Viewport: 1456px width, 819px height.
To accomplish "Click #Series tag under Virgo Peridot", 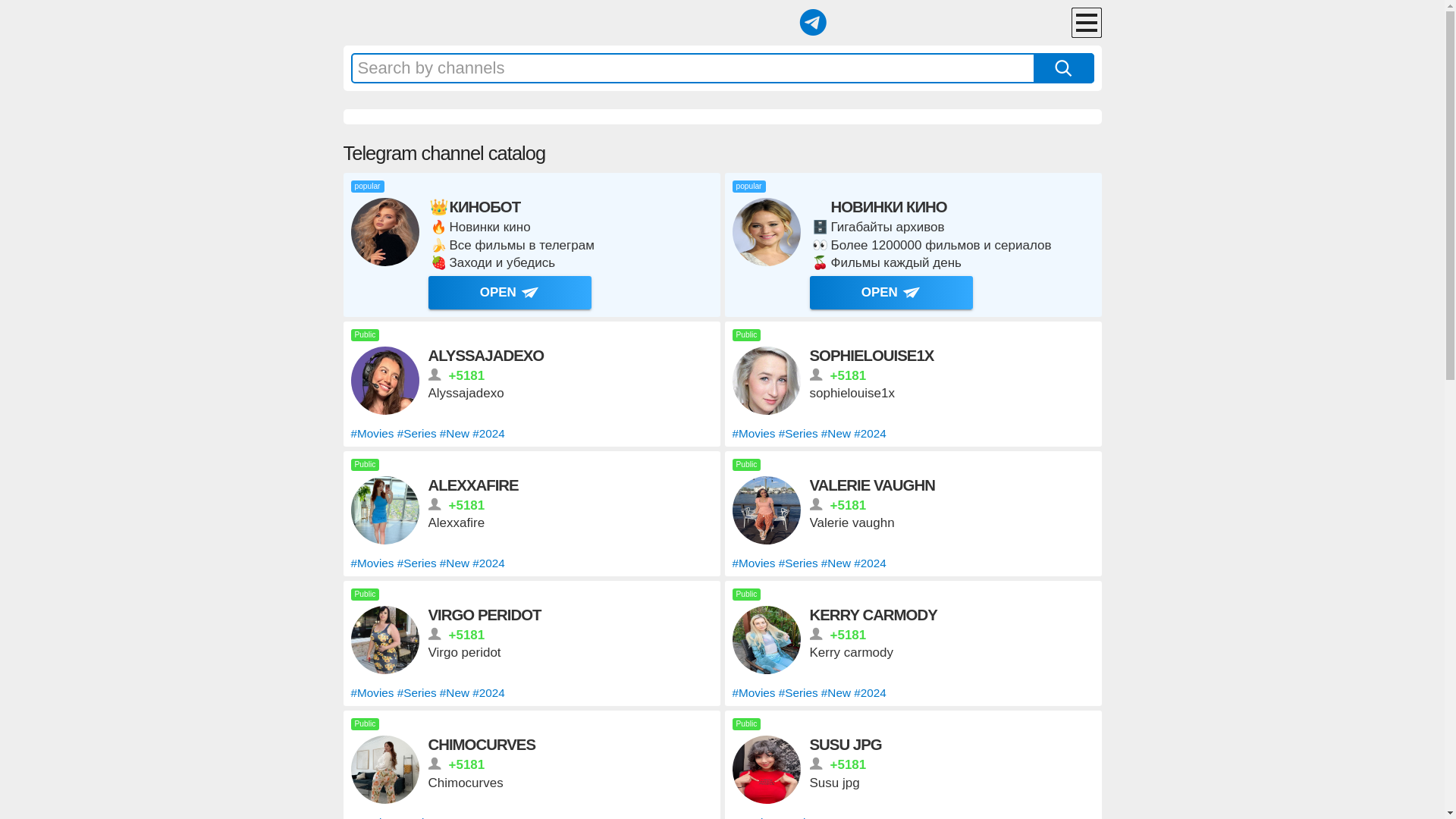I will coord(417,693).
